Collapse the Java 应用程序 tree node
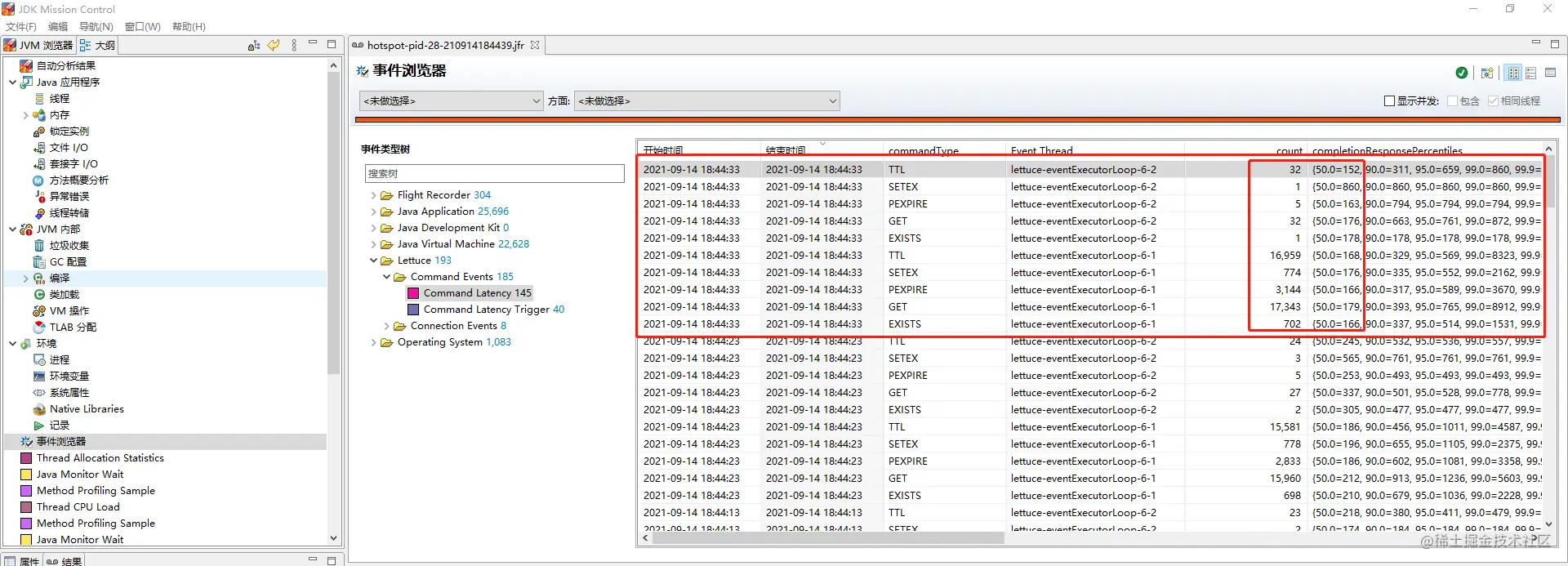 pos(12,82)
